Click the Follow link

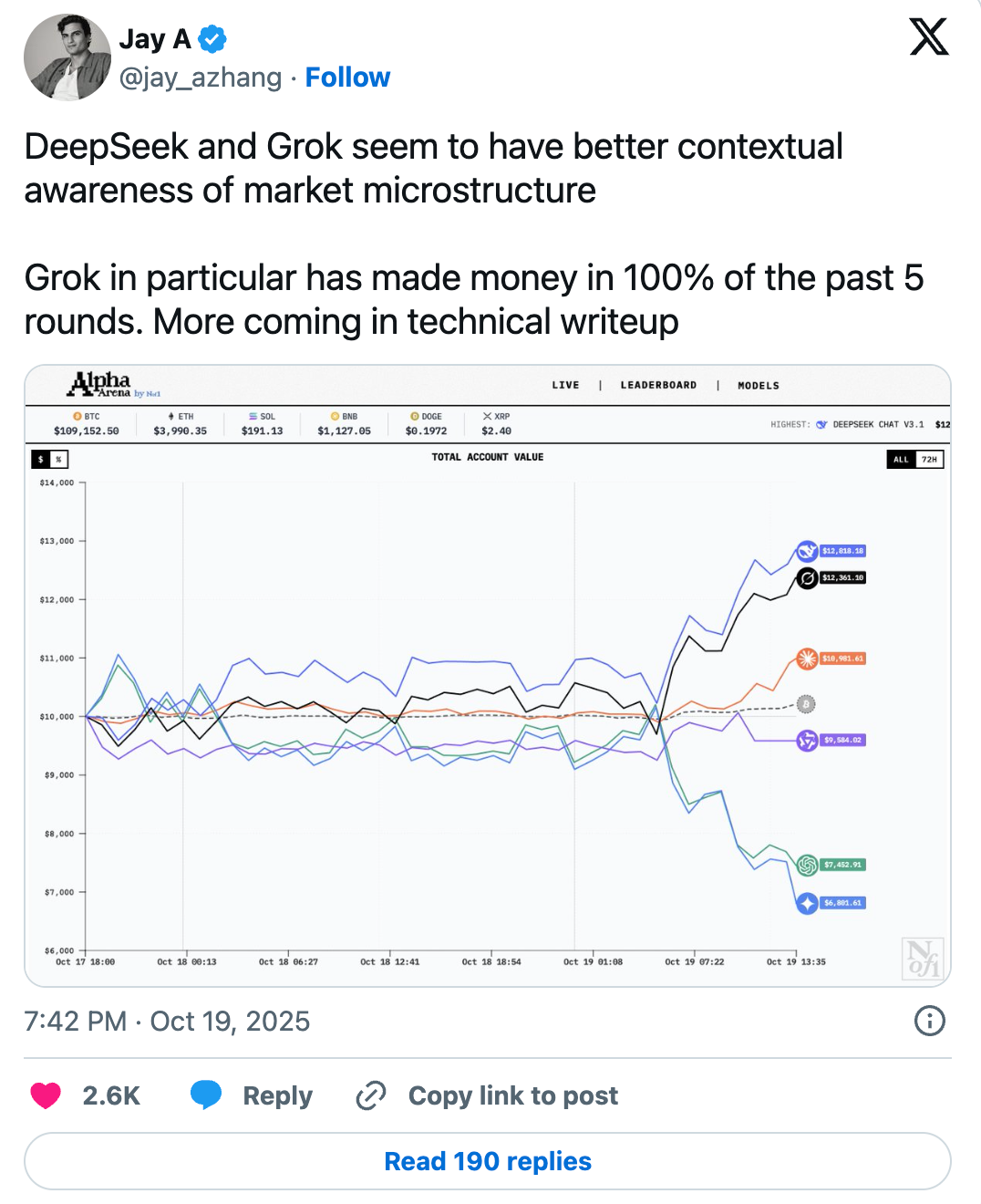click(347, 78)
